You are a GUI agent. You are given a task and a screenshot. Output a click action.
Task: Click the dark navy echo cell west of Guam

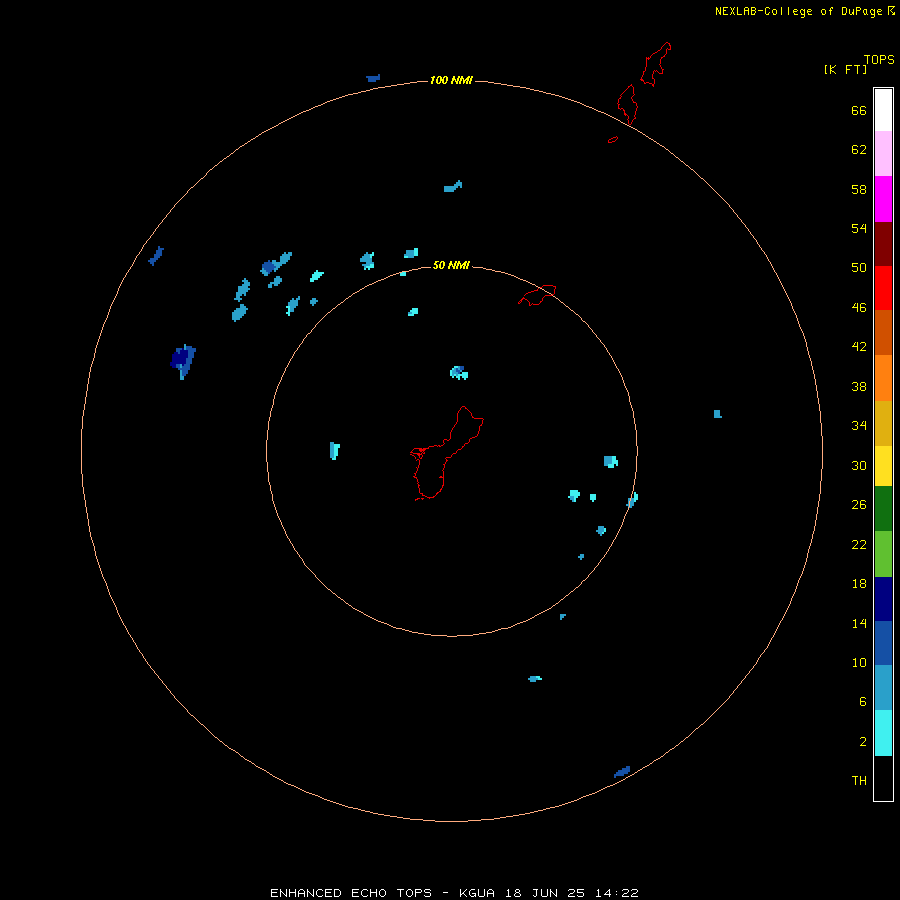click(183, 362)
